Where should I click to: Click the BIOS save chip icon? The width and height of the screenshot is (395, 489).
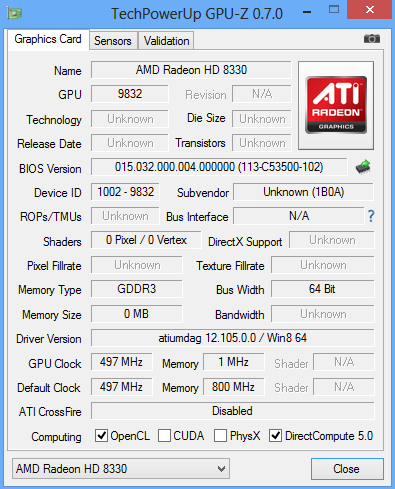pyautogui.click(x=363, y=166)
